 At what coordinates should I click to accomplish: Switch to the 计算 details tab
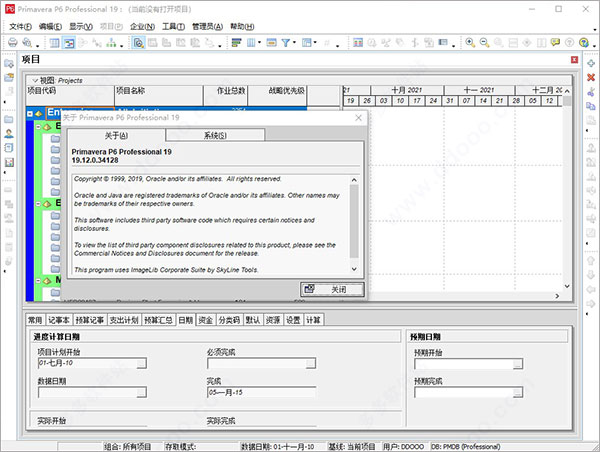point(313,320)
